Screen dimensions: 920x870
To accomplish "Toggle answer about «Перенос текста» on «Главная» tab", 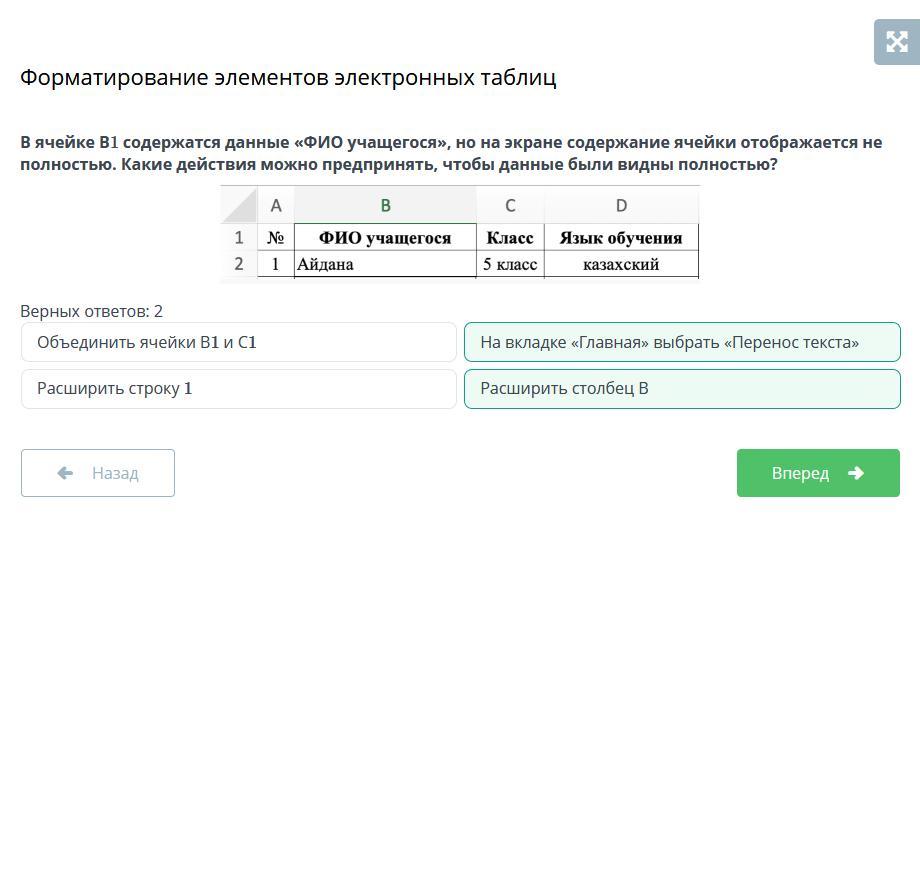I will click(681, 342).
